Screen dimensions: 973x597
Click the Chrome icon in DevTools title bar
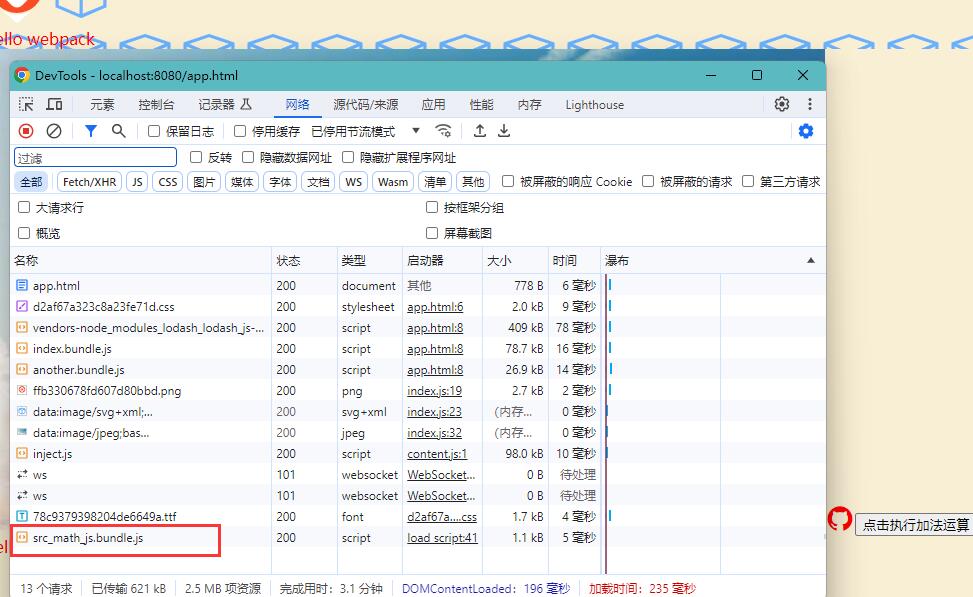pyautogui.click(x=22, y=76)
